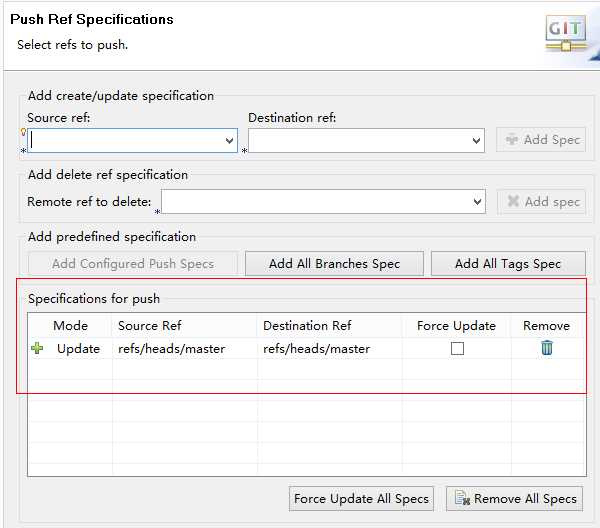Toggle Force Update checkbox for refs/heads/master
This screenshot has height=528, width=600.
[x=457, y=349]
